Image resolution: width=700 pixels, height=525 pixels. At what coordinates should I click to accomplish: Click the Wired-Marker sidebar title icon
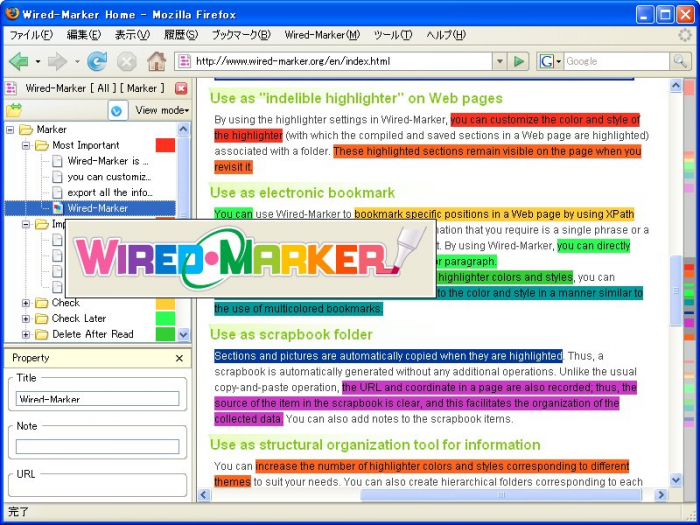11,88
